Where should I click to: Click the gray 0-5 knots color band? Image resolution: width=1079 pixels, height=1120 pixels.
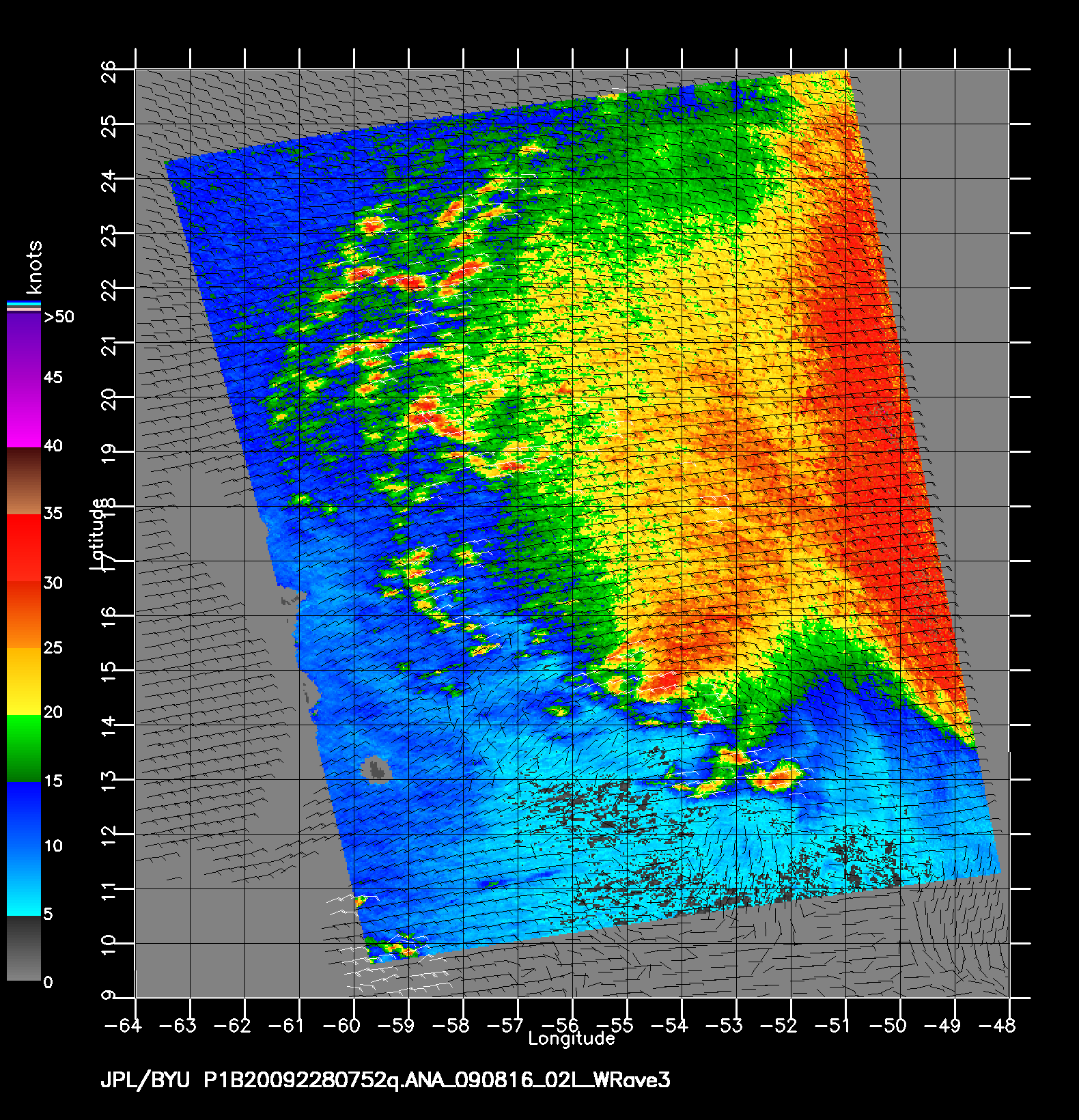[24, 948]
